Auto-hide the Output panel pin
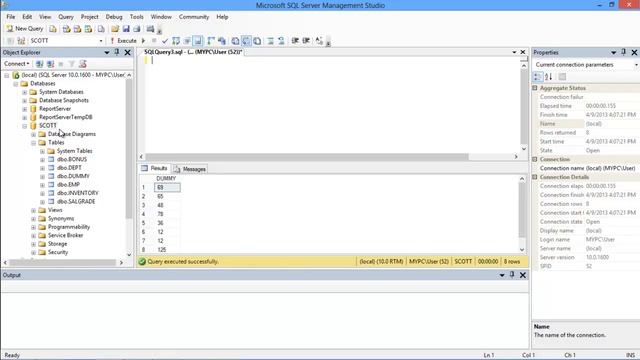This screenshot has width=640, height=360. coord(512,275)
